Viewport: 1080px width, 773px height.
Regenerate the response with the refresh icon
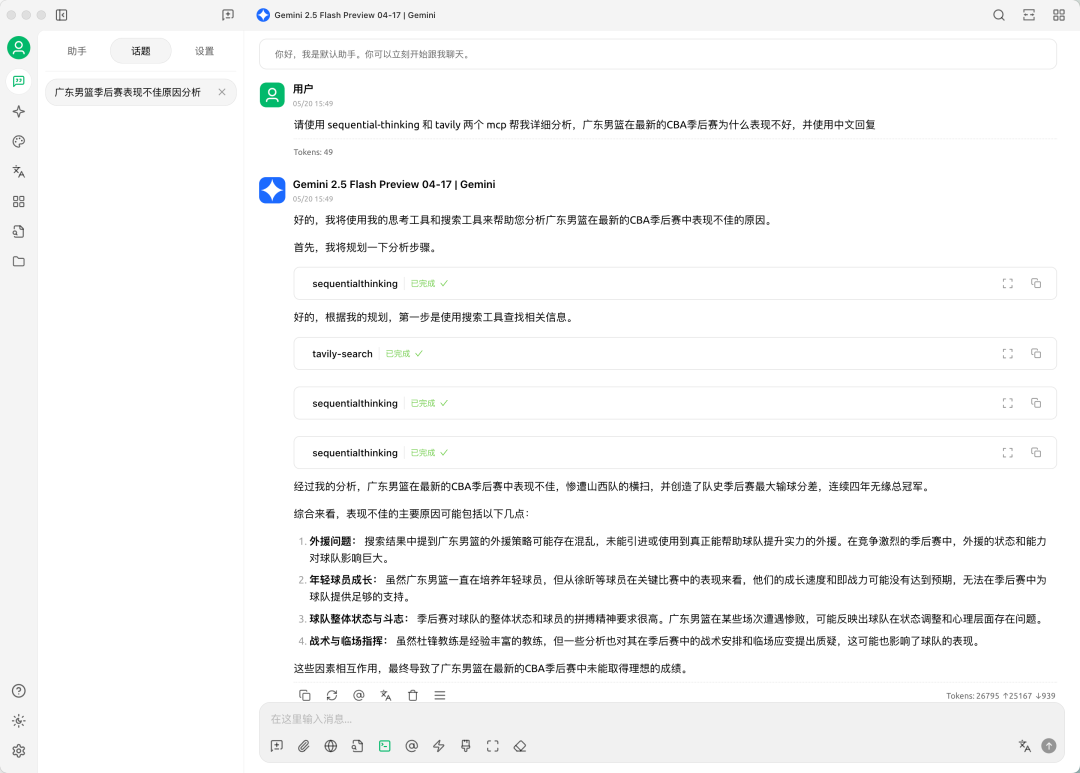pos(332,695)
